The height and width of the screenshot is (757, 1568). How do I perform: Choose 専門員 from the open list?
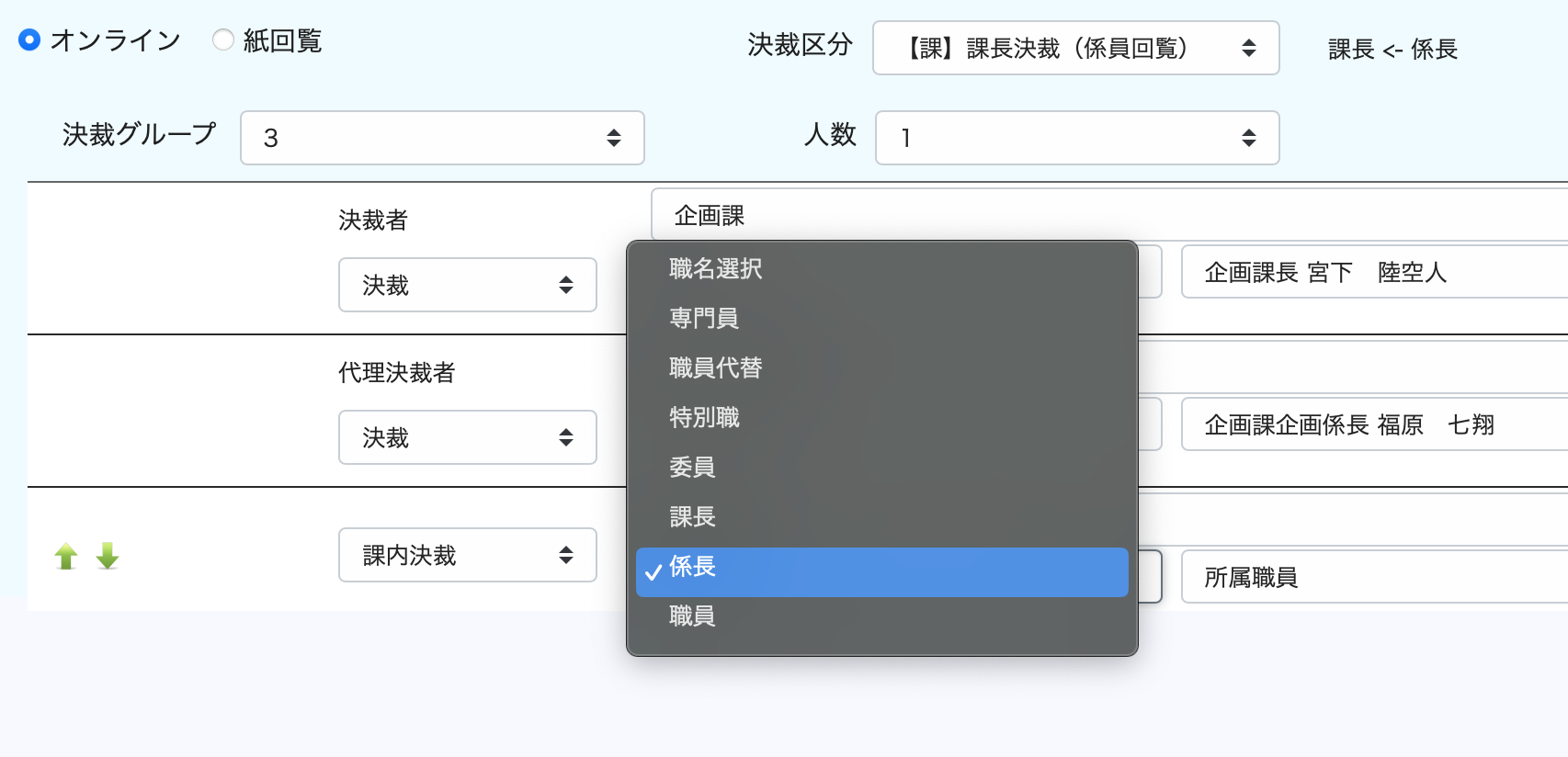click(x=704, y=319)
